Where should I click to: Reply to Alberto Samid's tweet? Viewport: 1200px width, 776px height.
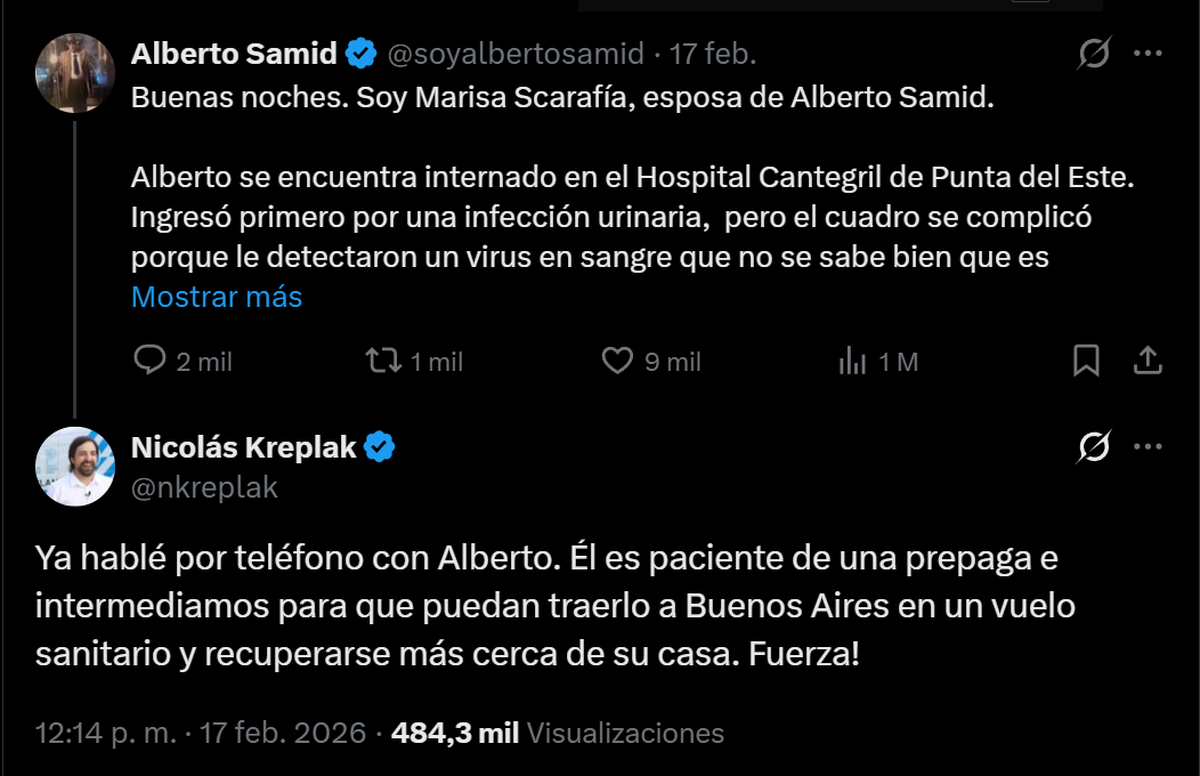150,360
